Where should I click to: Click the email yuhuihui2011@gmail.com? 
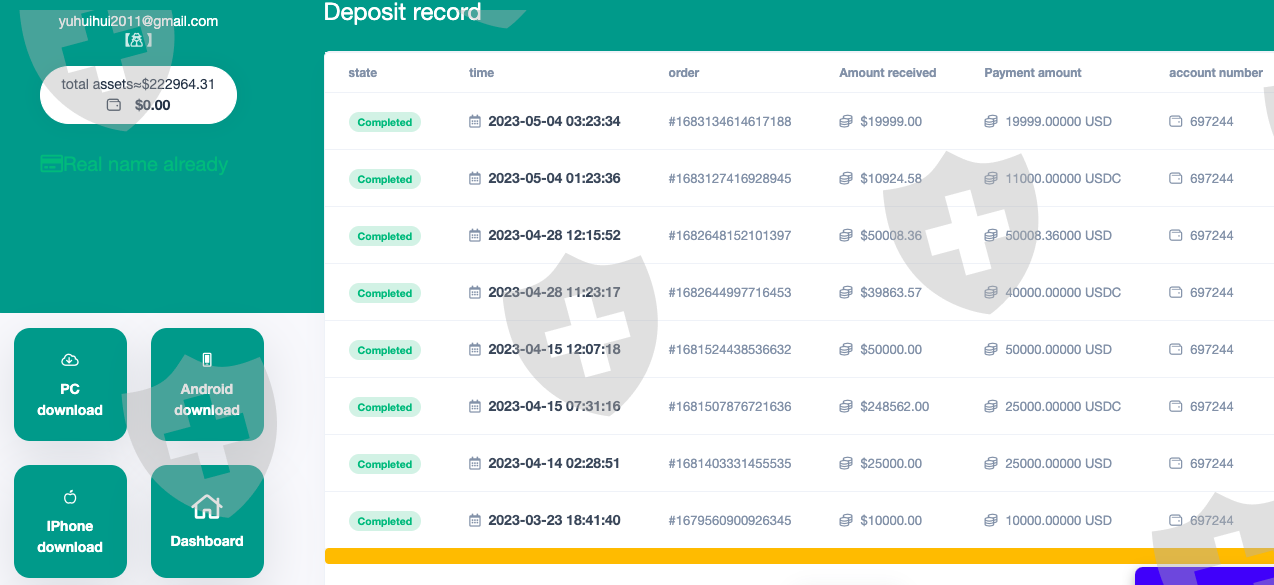click(138, 21)
